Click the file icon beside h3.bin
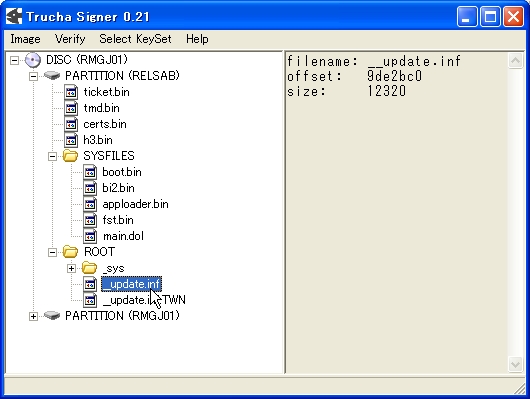The height and width of the screenshot is (399, 530). point(71,140)
